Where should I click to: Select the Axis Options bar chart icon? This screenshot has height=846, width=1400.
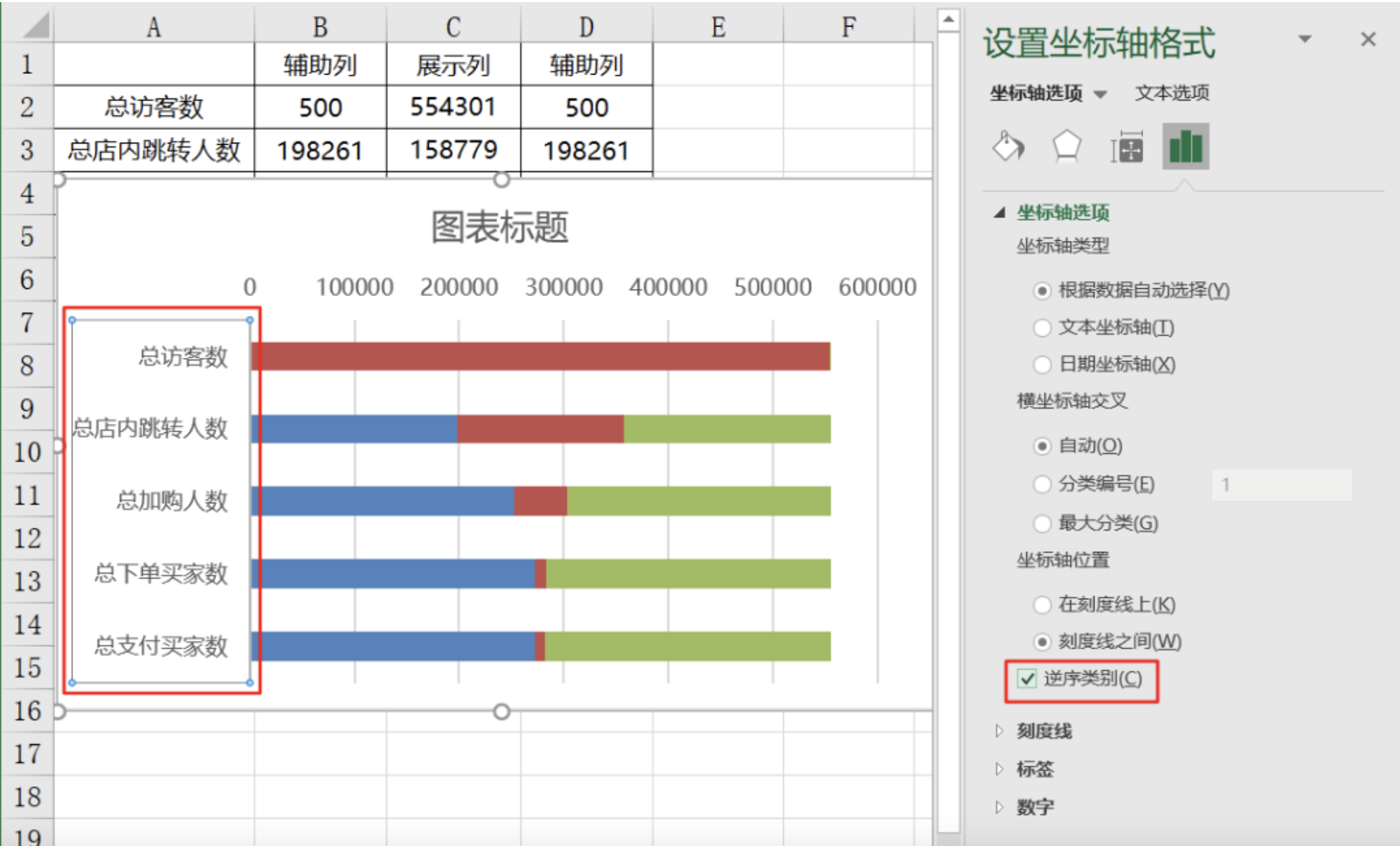coord(1186,147)
